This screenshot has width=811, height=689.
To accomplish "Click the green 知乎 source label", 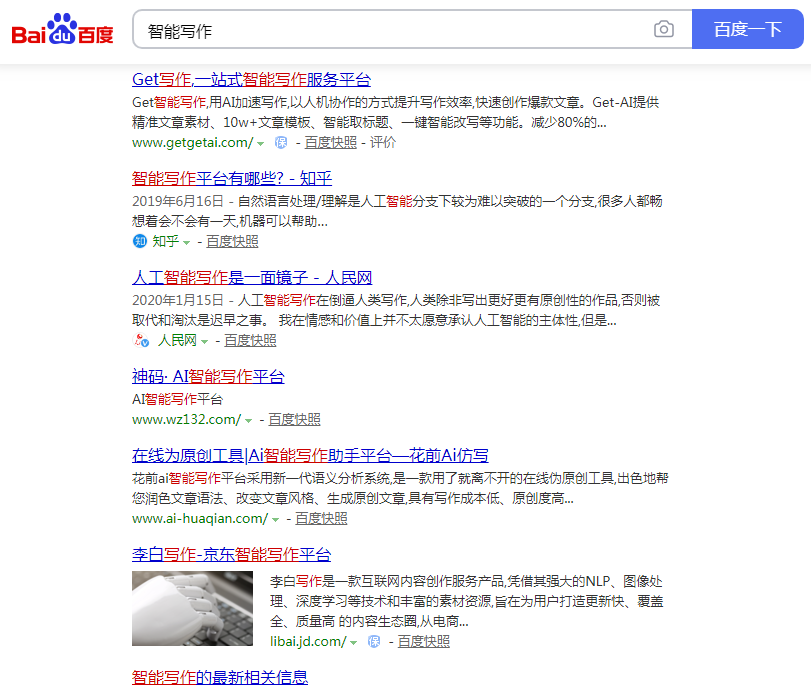I will click(166, 241).
